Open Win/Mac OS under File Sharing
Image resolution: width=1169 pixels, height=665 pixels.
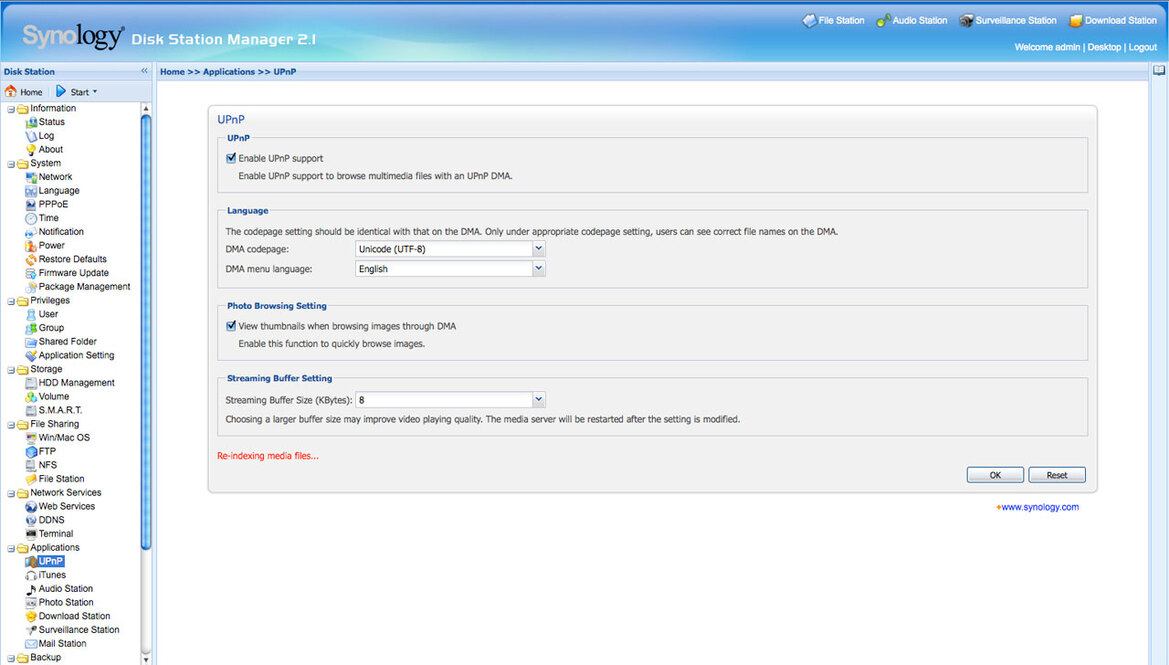[63, 438]
